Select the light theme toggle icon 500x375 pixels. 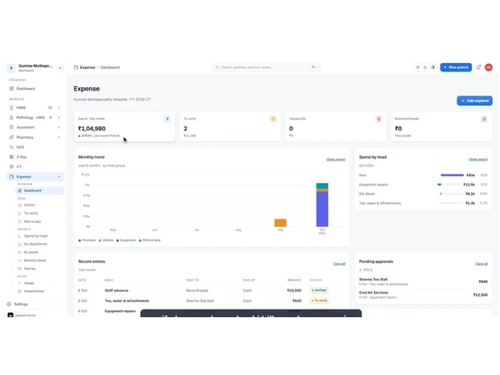418,67
